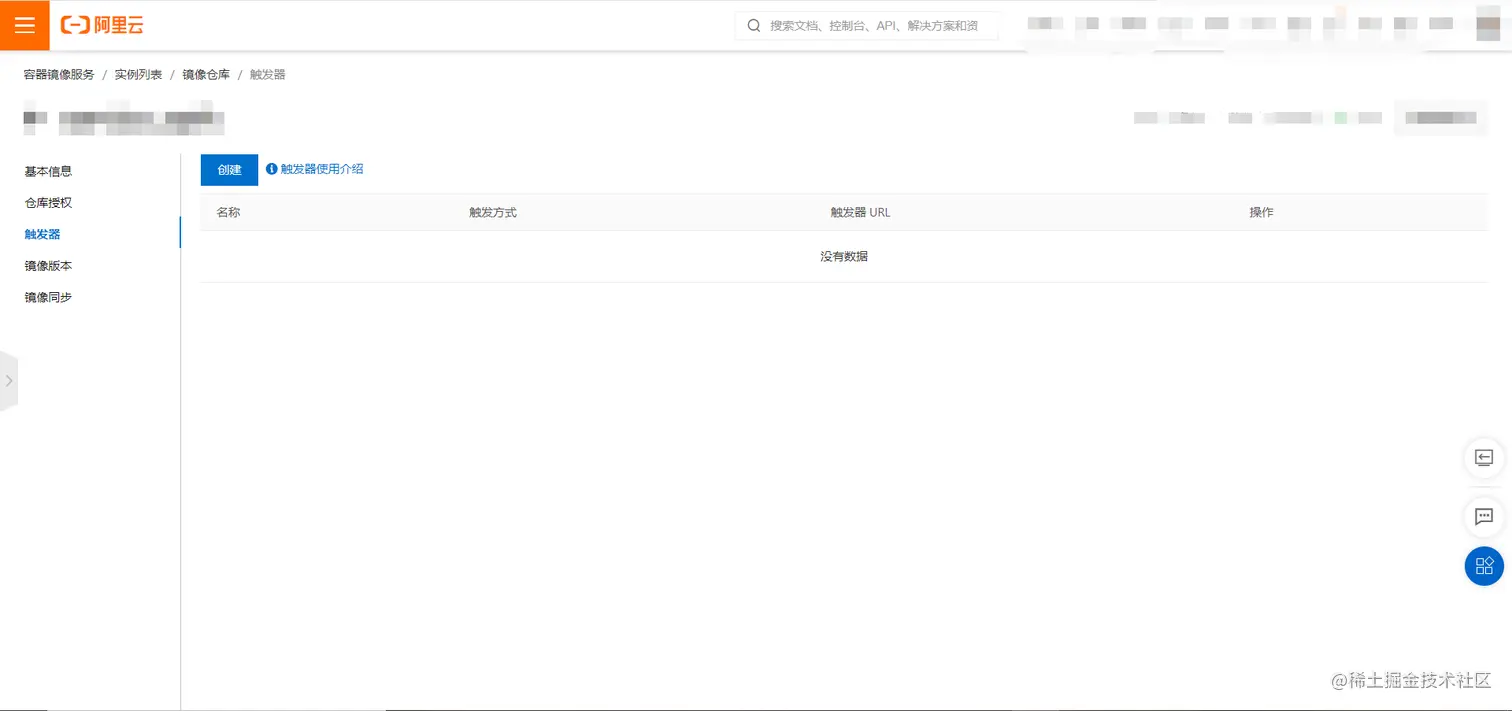Open 镜像版本 in the sidebar
Image resolution: width=1512 pixels, height=711 pixels.
tap(48, 266)
